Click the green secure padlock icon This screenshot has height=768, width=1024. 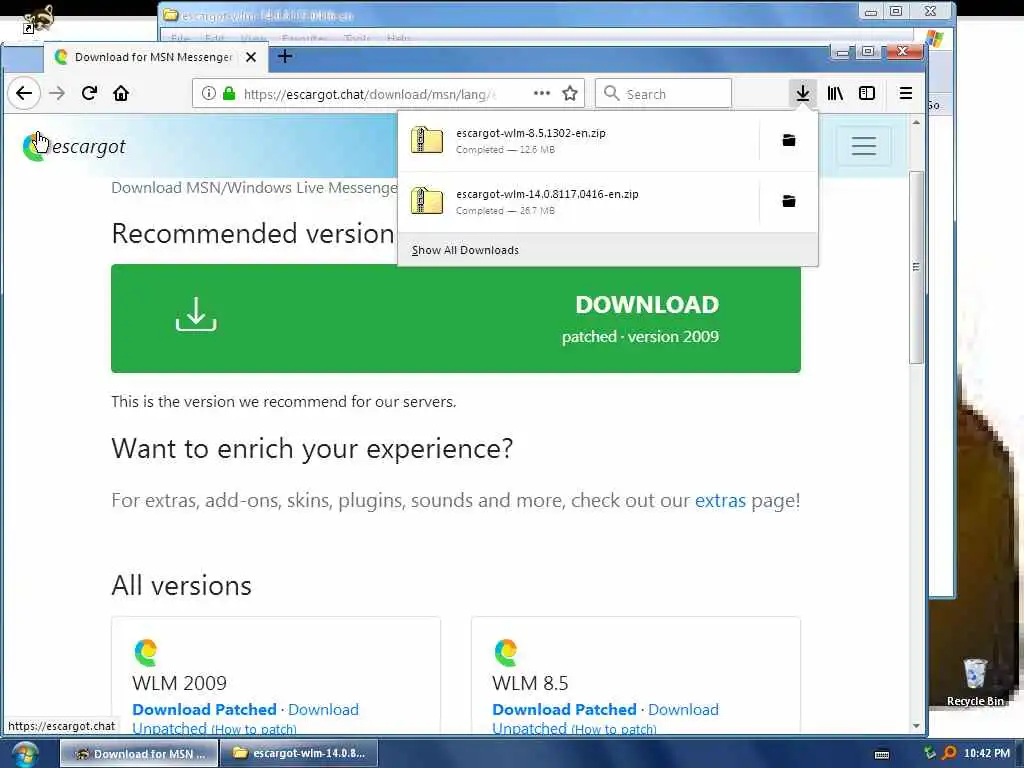tap(229, 93)
